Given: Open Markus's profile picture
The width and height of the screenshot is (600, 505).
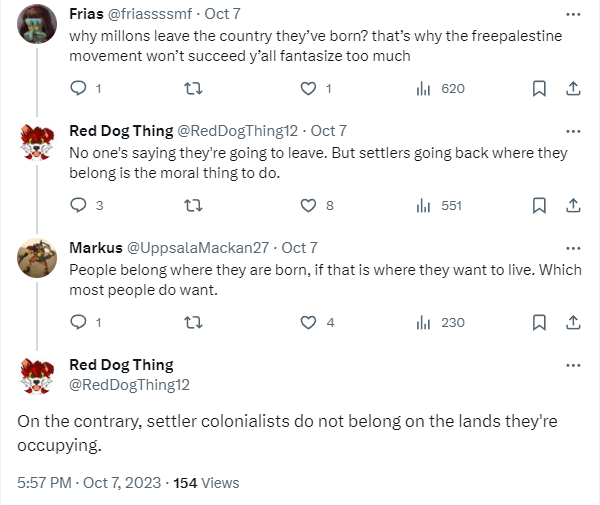Looking at the screenshot, I should (37, 260).
